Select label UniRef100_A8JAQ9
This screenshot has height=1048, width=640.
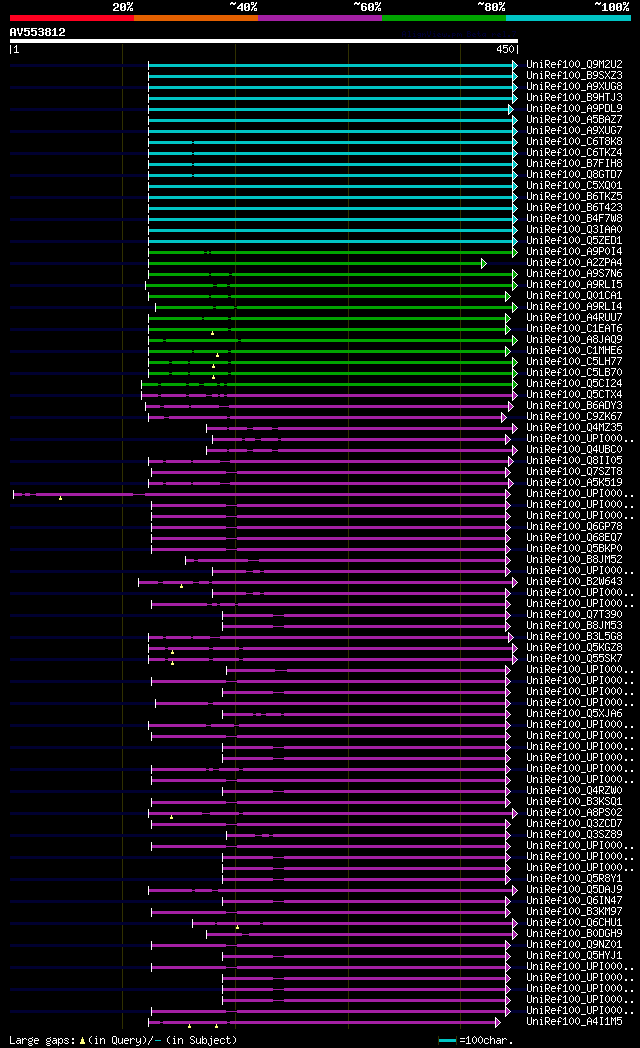pos(574,340)
